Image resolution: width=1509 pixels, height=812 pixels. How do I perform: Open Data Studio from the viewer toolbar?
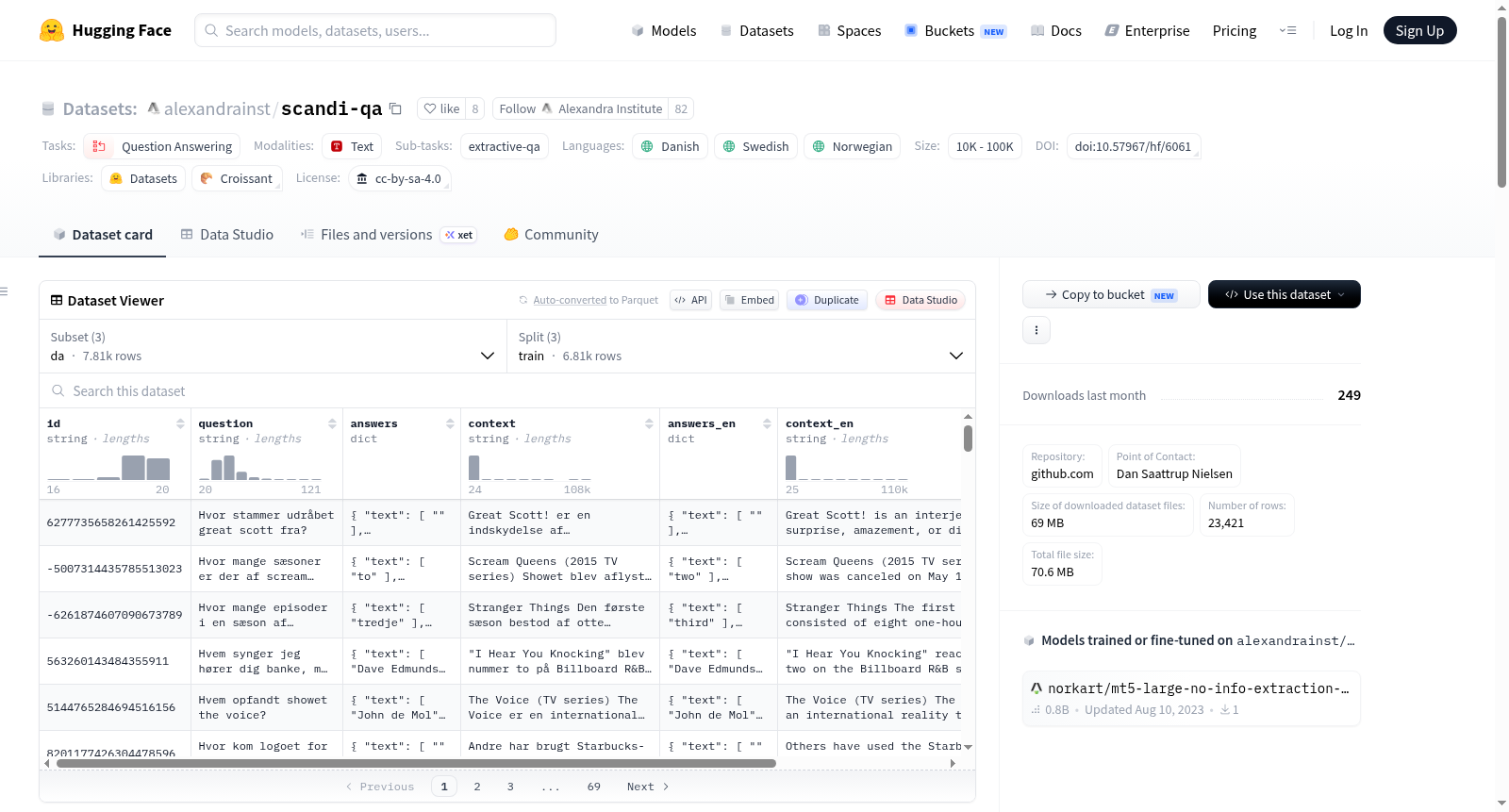click(920, 300)
